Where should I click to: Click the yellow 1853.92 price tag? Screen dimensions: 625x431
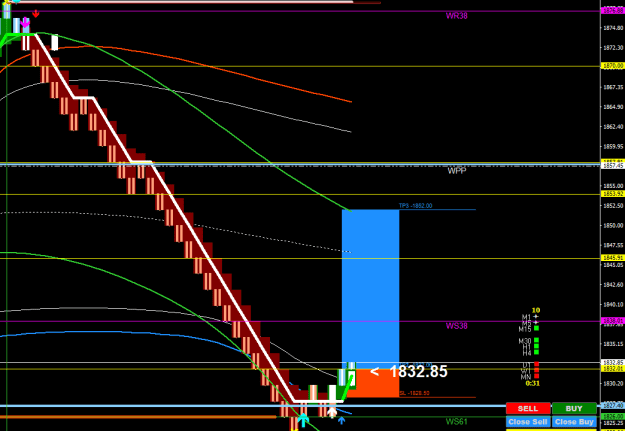click(613, 194)
